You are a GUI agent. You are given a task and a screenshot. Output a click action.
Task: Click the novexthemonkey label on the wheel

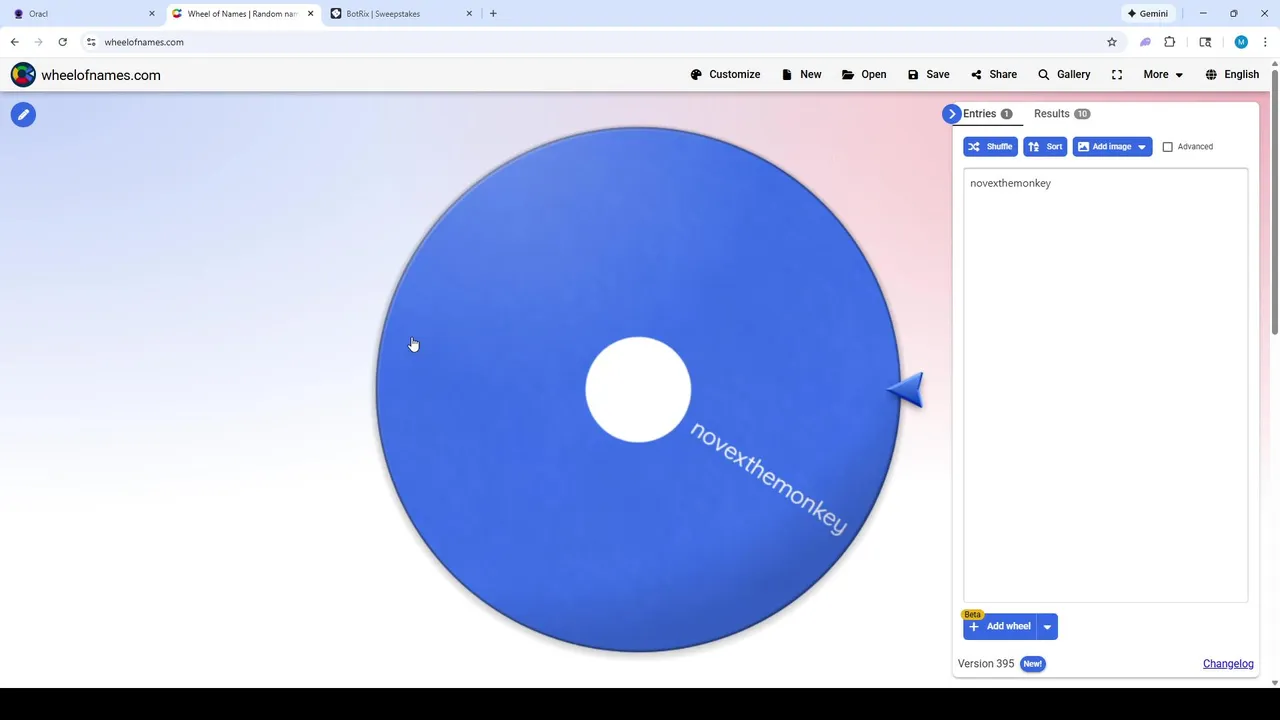pyautogui.click(x=768, y=478)
